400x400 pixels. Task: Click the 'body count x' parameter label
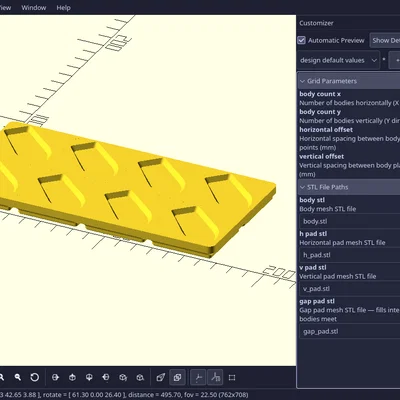pyautogui.click(x=320, y=94)
